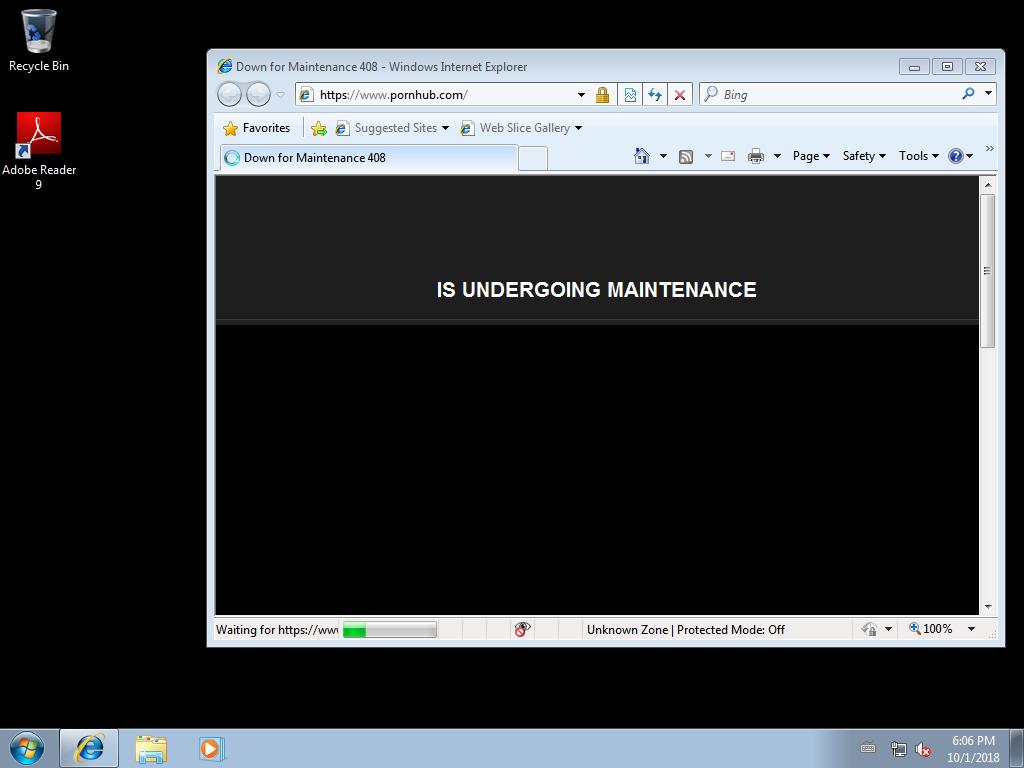Click the RSS feeds icon

coord(686,156)
